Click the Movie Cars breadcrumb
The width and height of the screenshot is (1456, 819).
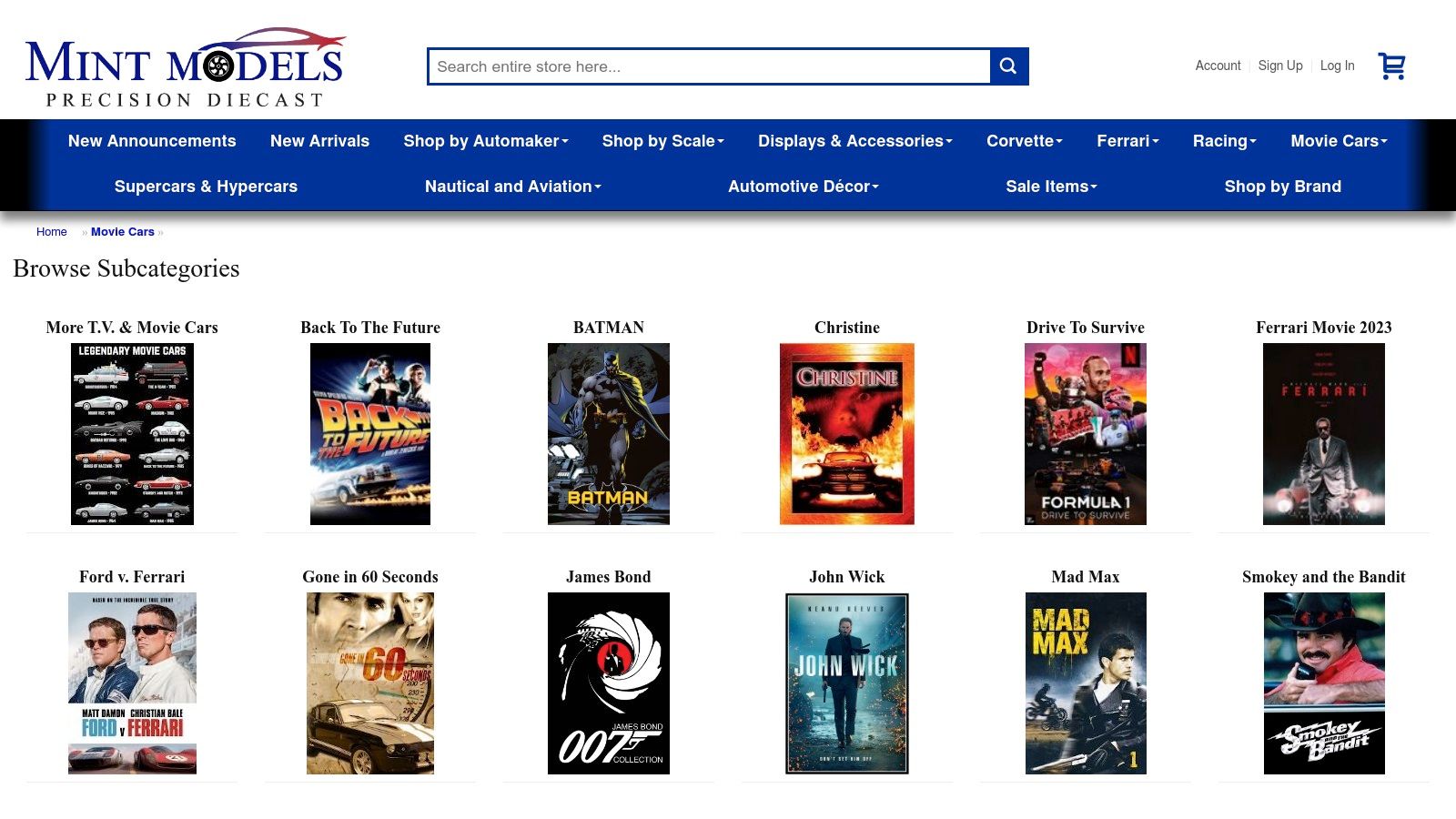[x=123, y=232]
